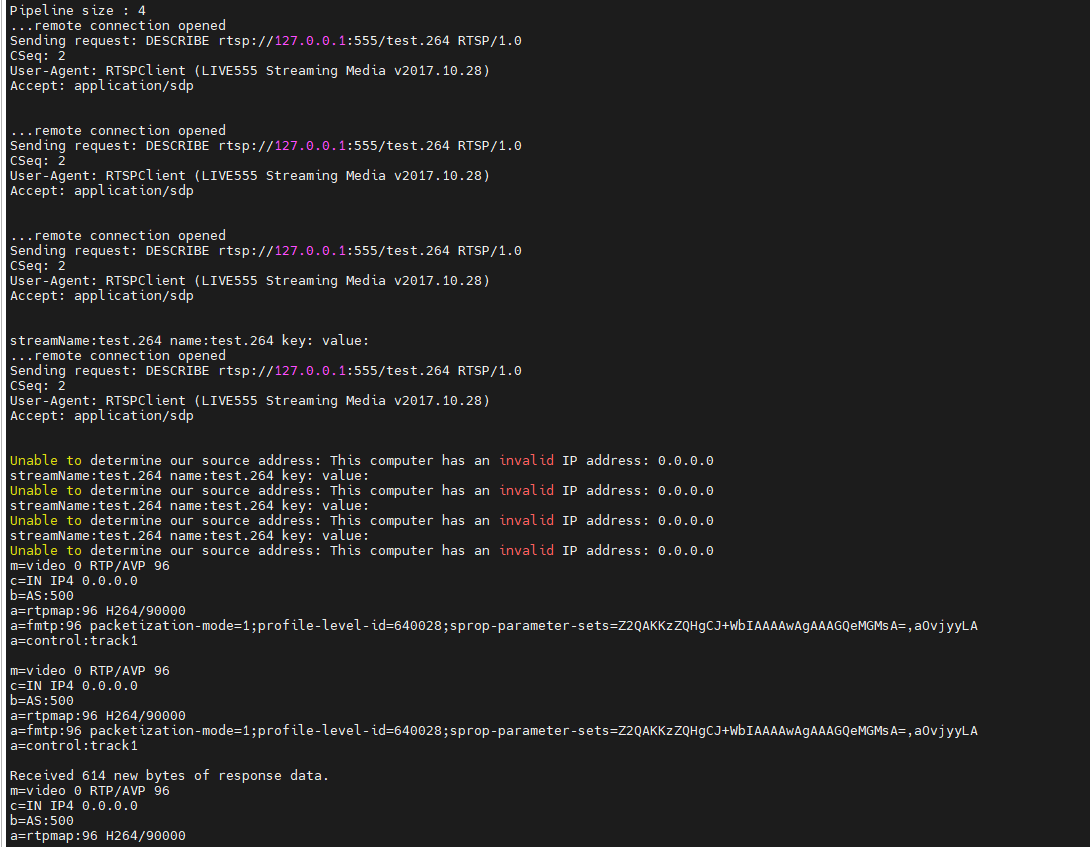This screenshot has height=847, width=1090.
Task: Click the "Pipeline size : 4" line
Action: click(x=78, y=11)
